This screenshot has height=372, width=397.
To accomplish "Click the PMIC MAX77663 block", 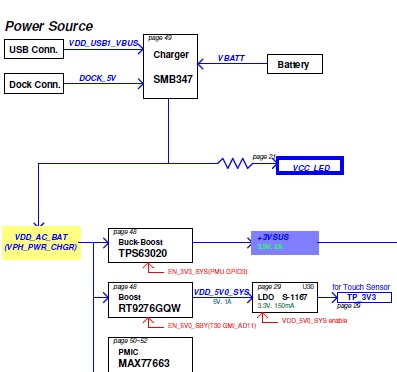I will 150,355.
